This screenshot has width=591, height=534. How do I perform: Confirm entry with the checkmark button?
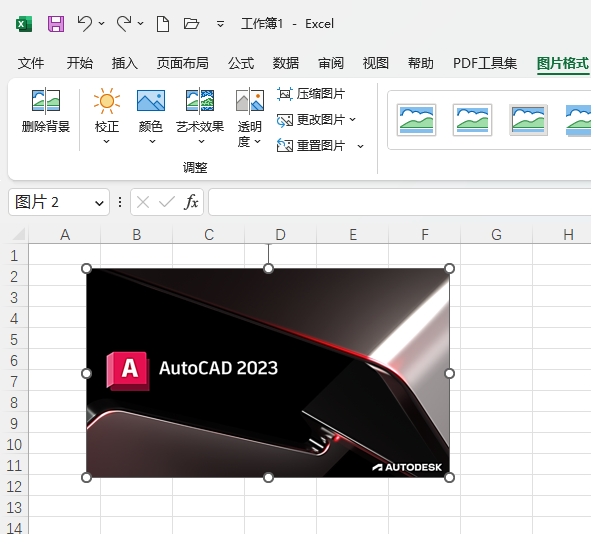coord(167,202)
